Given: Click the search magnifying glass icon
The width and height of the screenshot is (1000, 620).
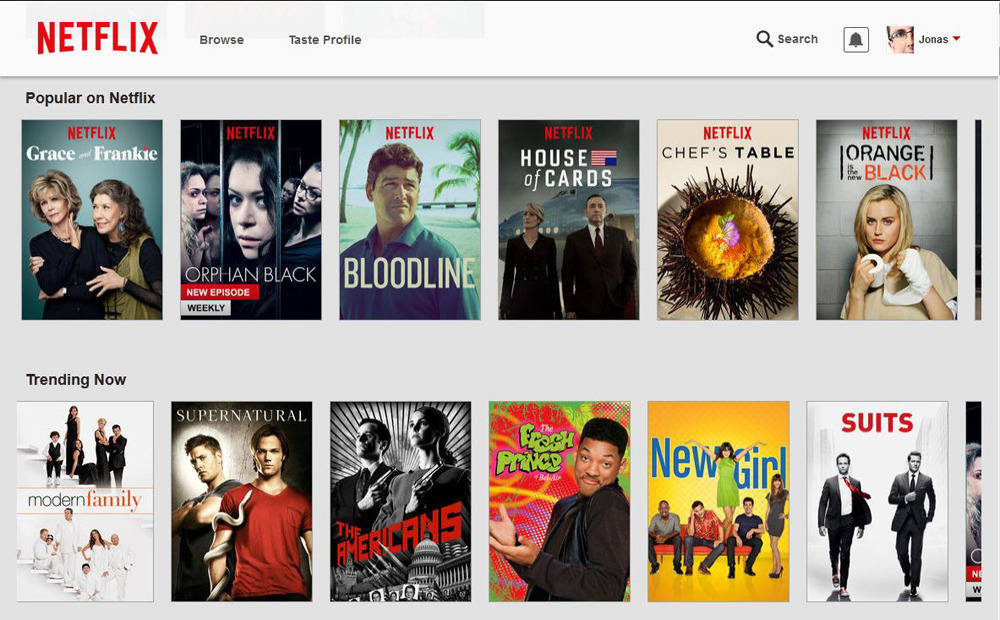Looking at the screenshot, I should click(x=764, y=39).
